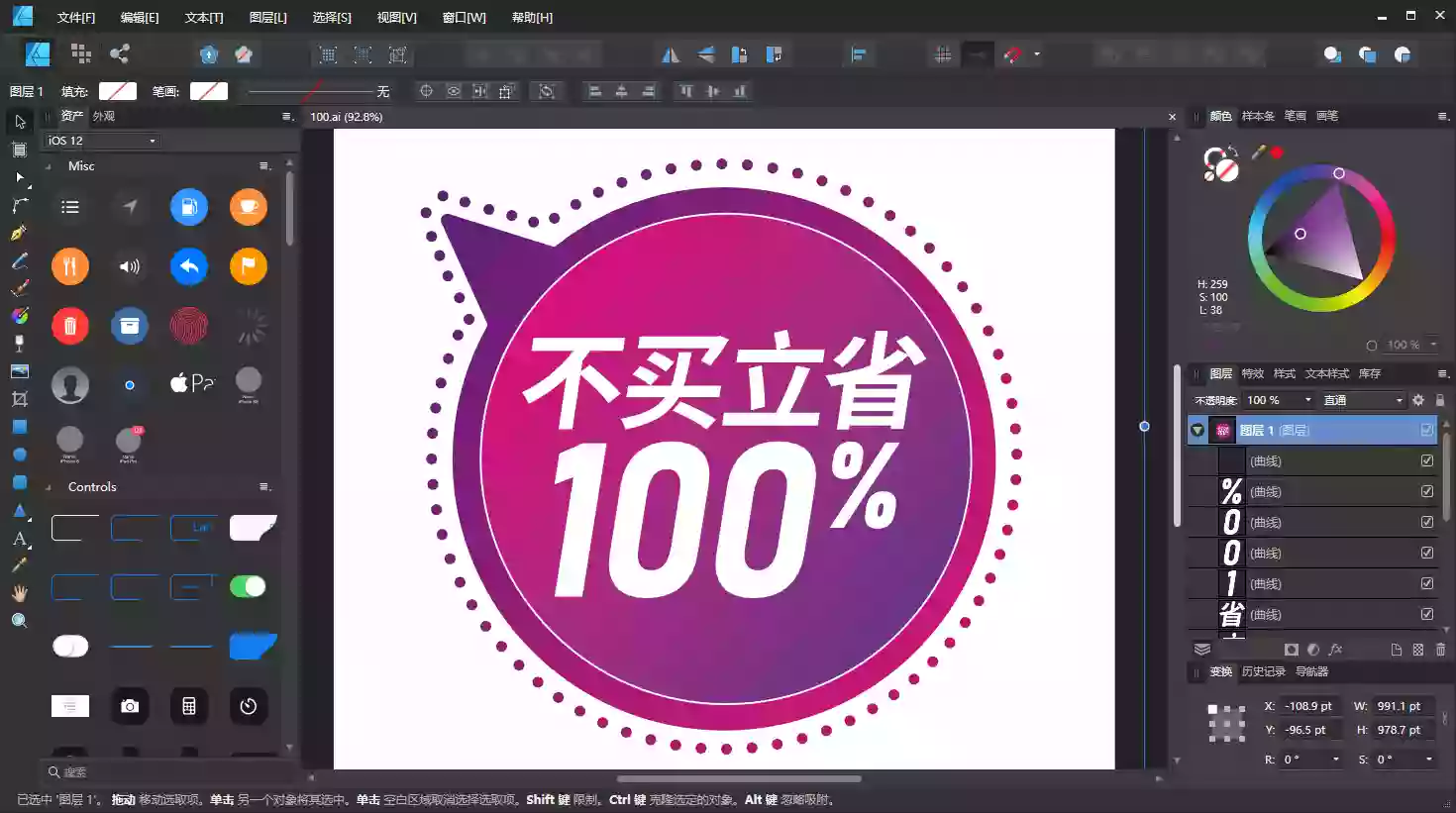The width and height of the screenshot is (1456, 813).
Task: Toggle visibility checkbox of the % curve layer
Action: point(1426,490)
